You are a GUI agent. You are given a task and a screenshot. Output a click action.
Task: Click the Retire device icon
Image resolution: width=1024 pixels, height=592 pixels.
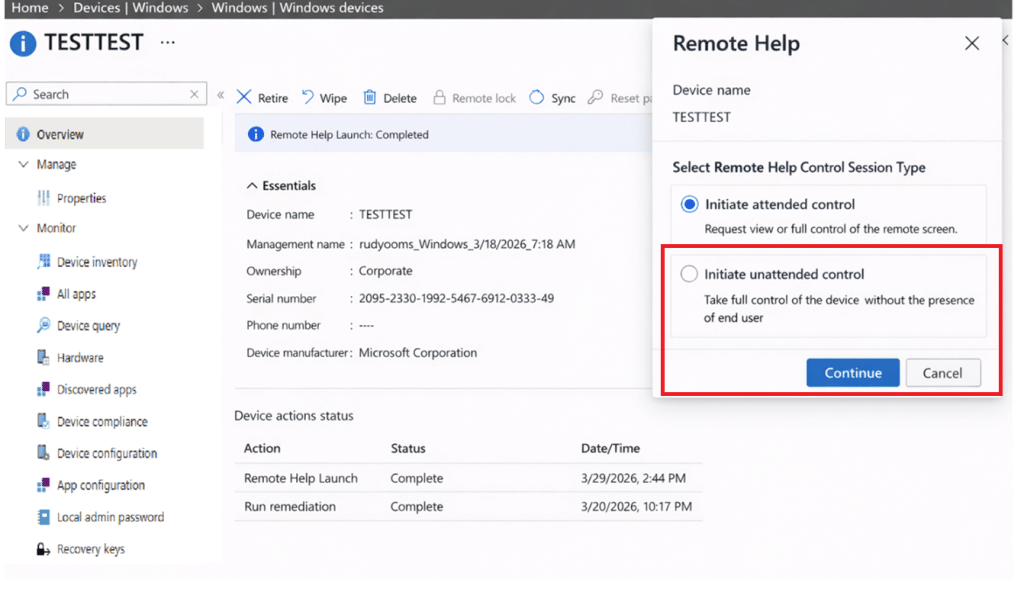tap(244, 98)
